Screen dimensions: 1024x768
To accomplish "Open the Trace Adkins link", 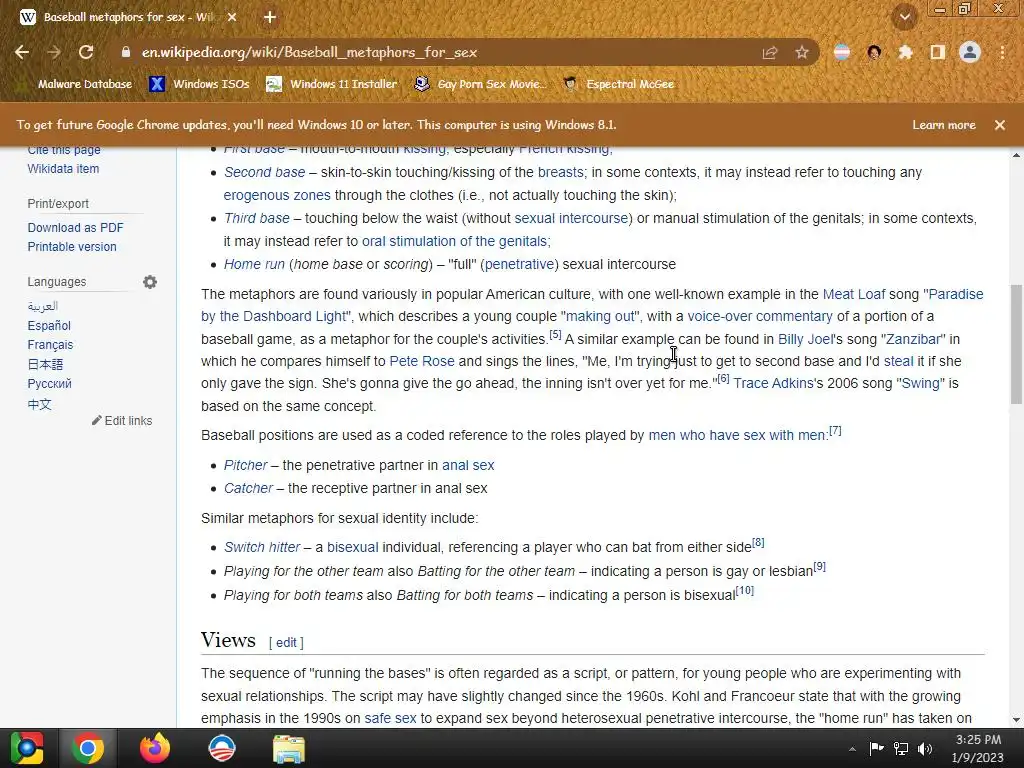I will [773, 383].
